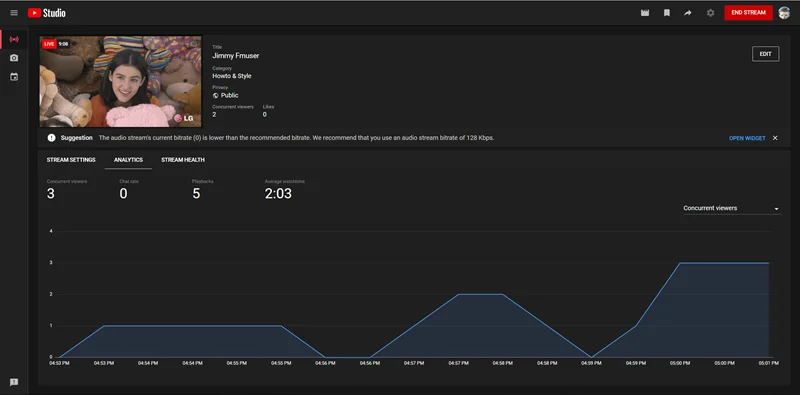The width and height of the screenshot is (800, 395).
Task: Click the 05:01 PM label on chart axis
Action: click(x=768, y=363)
